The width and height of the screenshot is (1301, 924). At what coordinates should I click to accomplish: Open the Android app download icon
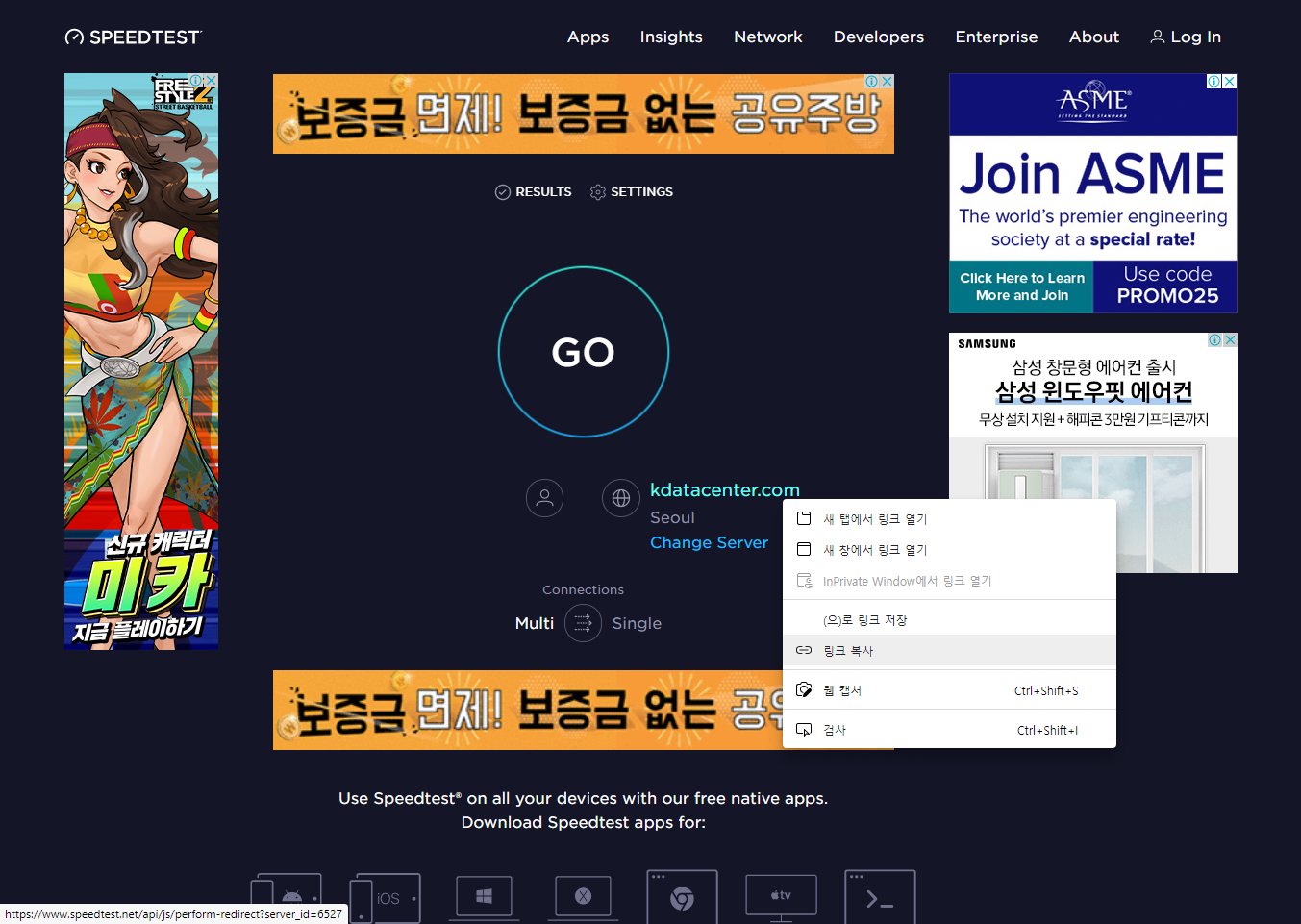(x=287, y=897)
